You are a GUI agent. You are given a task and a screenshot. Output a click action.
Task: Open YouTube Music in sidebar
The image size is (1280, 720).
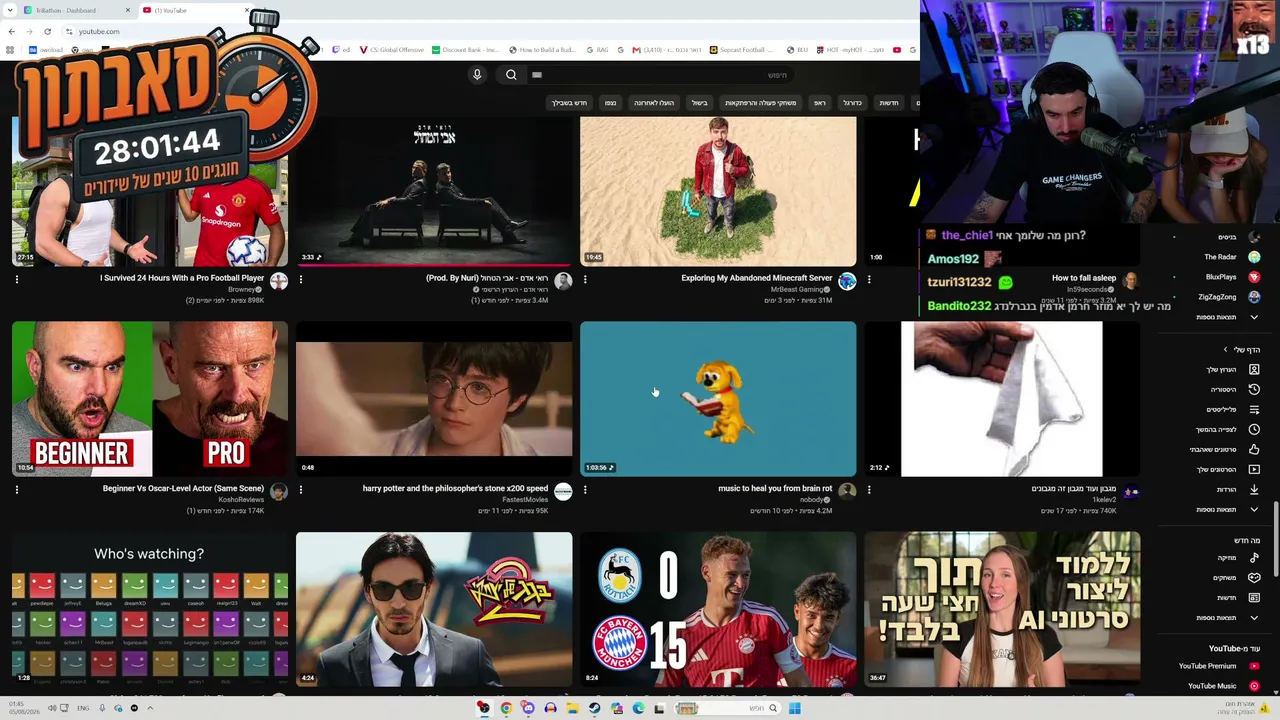(x=1223, y=686)
